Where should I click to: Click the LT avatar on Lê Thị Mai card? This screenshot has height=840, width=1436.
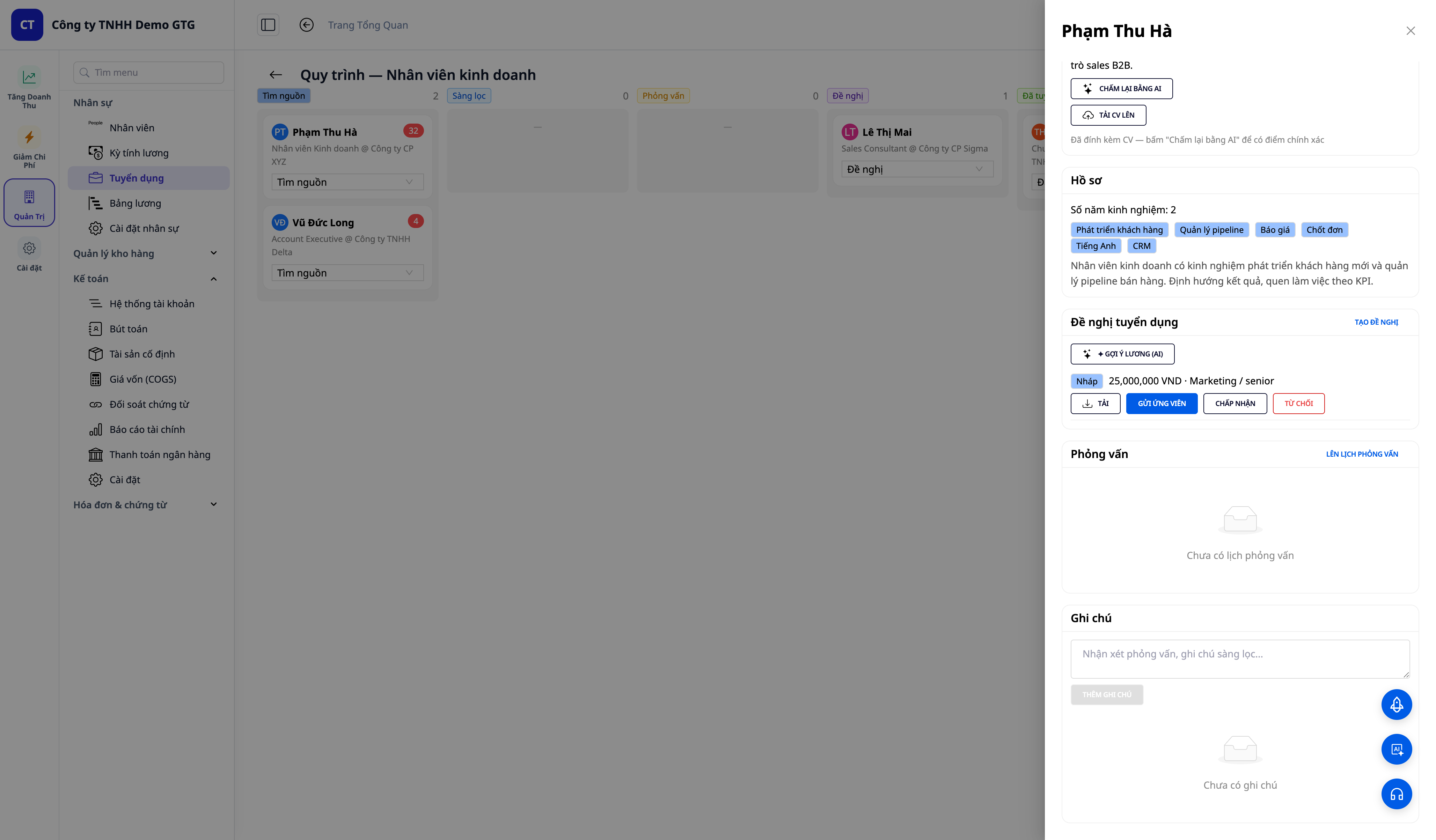pos(850,132)
